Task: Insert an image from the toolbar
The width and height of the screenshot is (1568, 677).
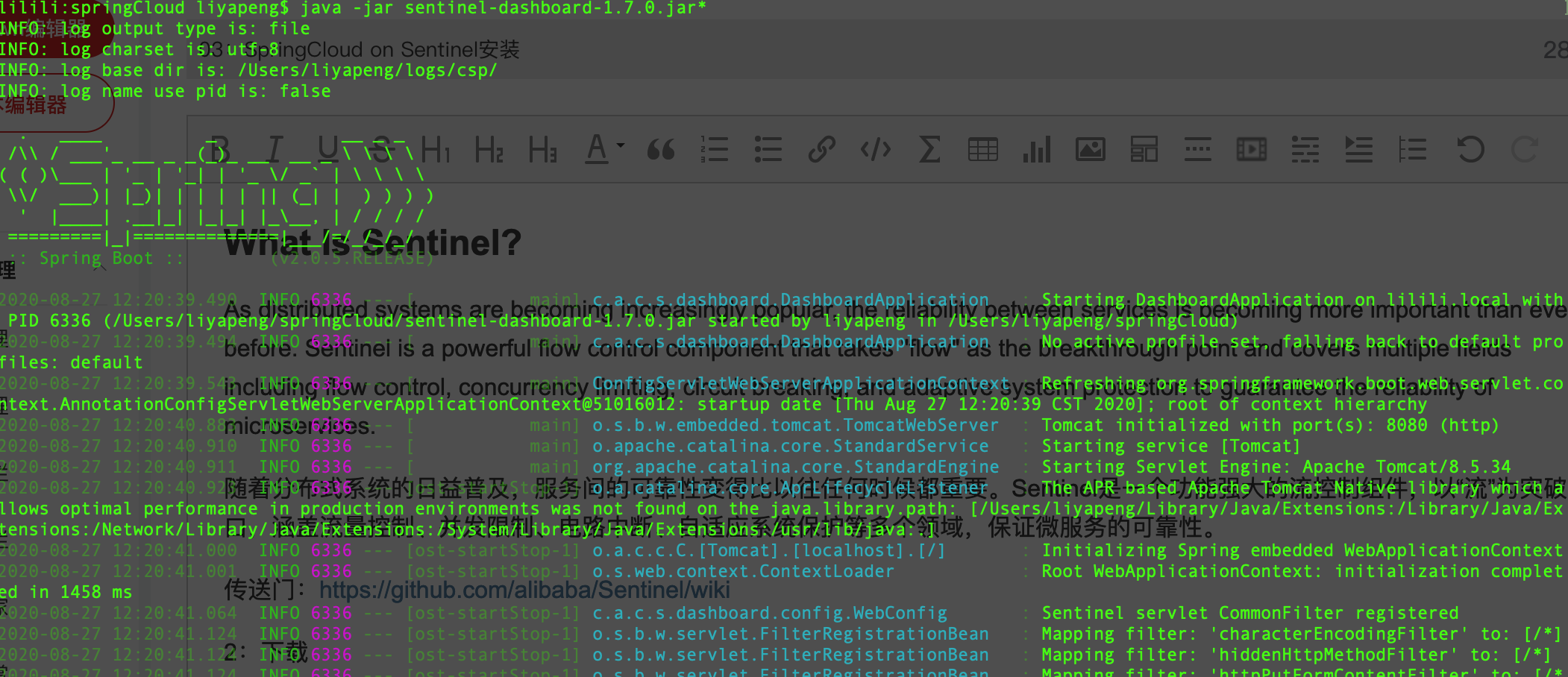Action: click(1091, 149)
